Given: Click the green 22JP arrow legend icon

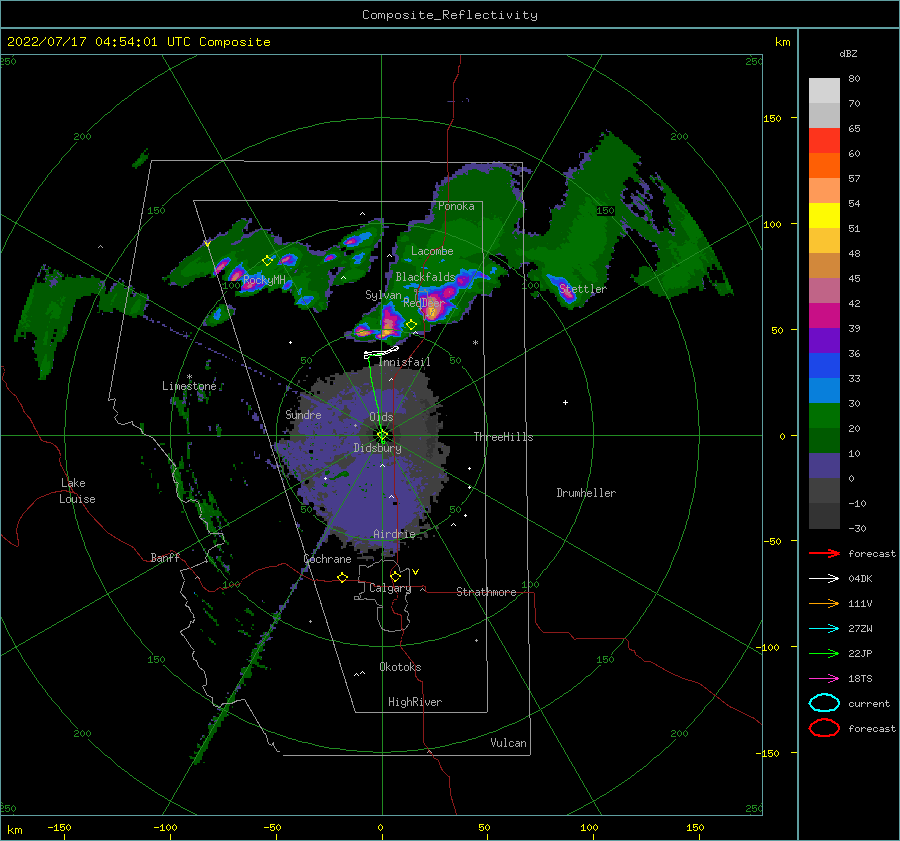Looking at the screenshot, I should click(824, 653).
